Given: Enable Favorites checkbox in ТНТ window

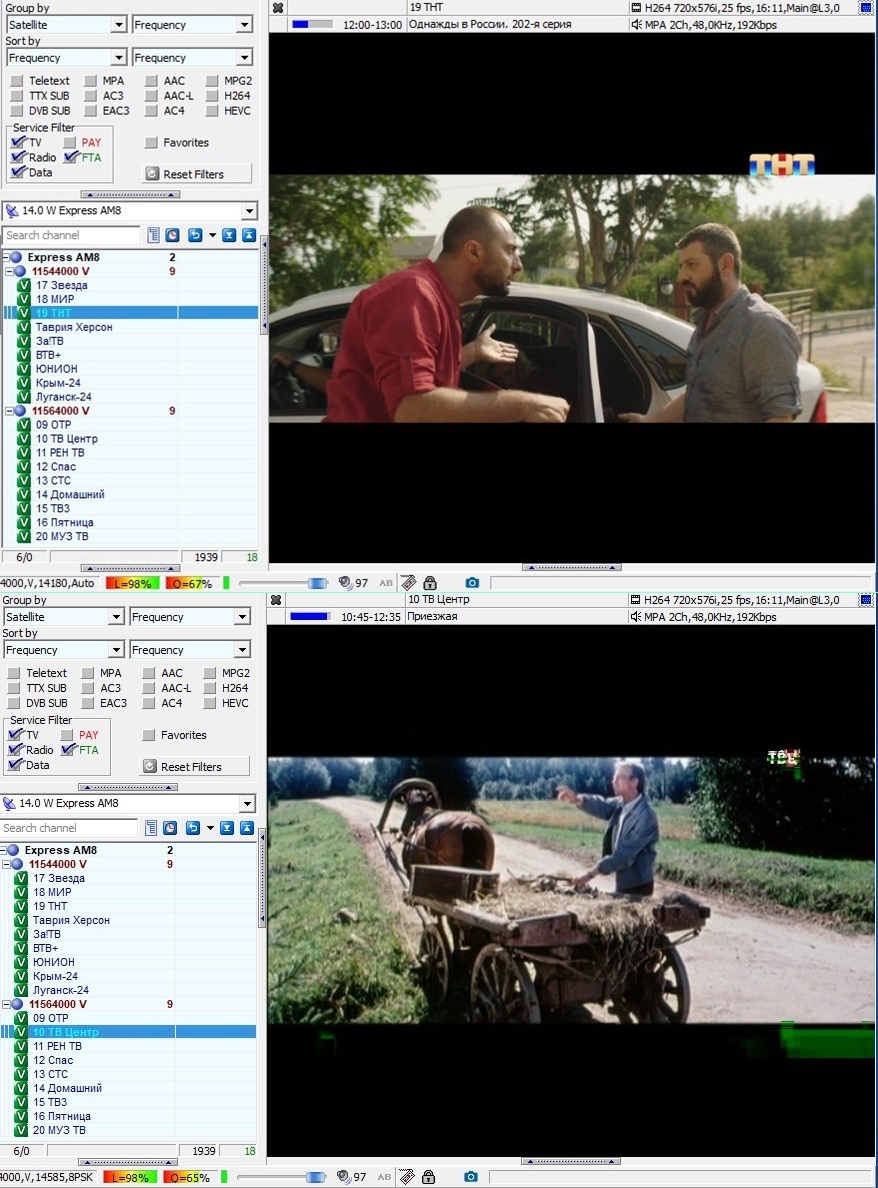Looking at the screenshot, I should point(152,142).
